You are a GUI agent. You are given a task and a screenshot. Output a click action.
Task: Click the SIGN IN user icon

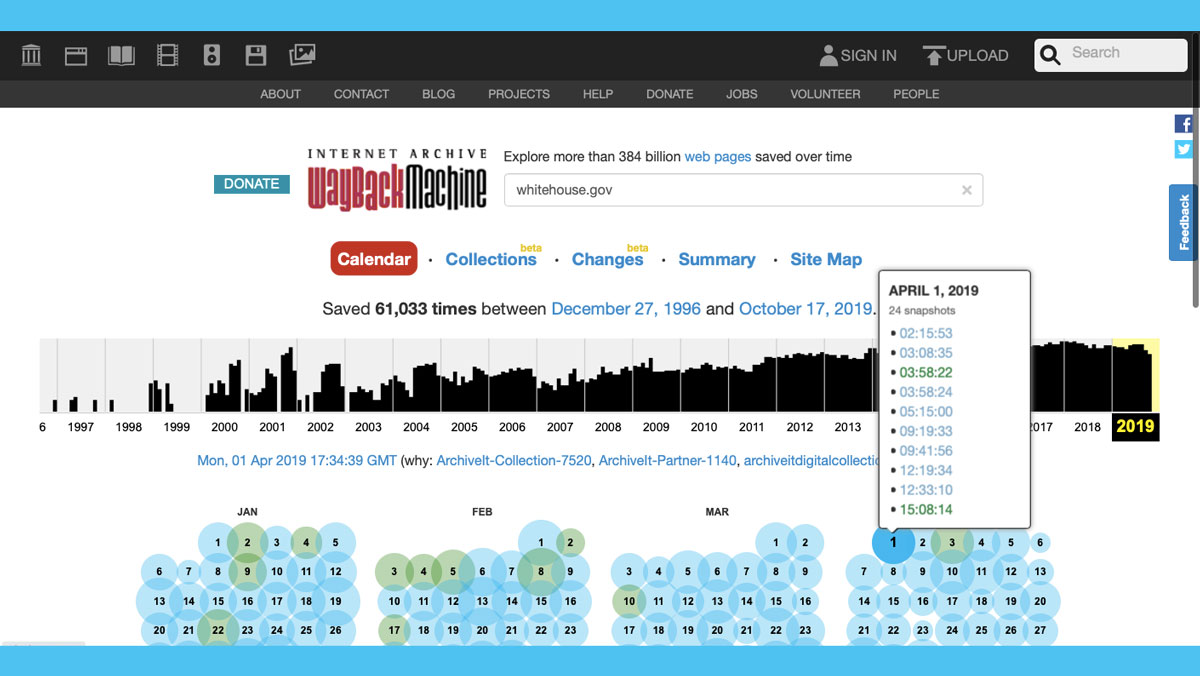click(828, 55)
